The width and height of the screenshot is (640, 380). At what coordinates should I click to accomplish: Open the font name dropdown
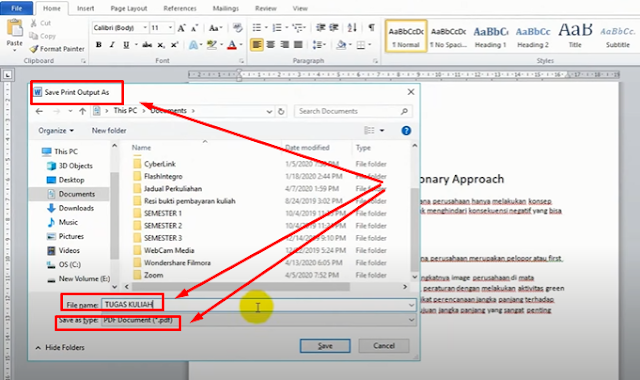pos(145,28)
